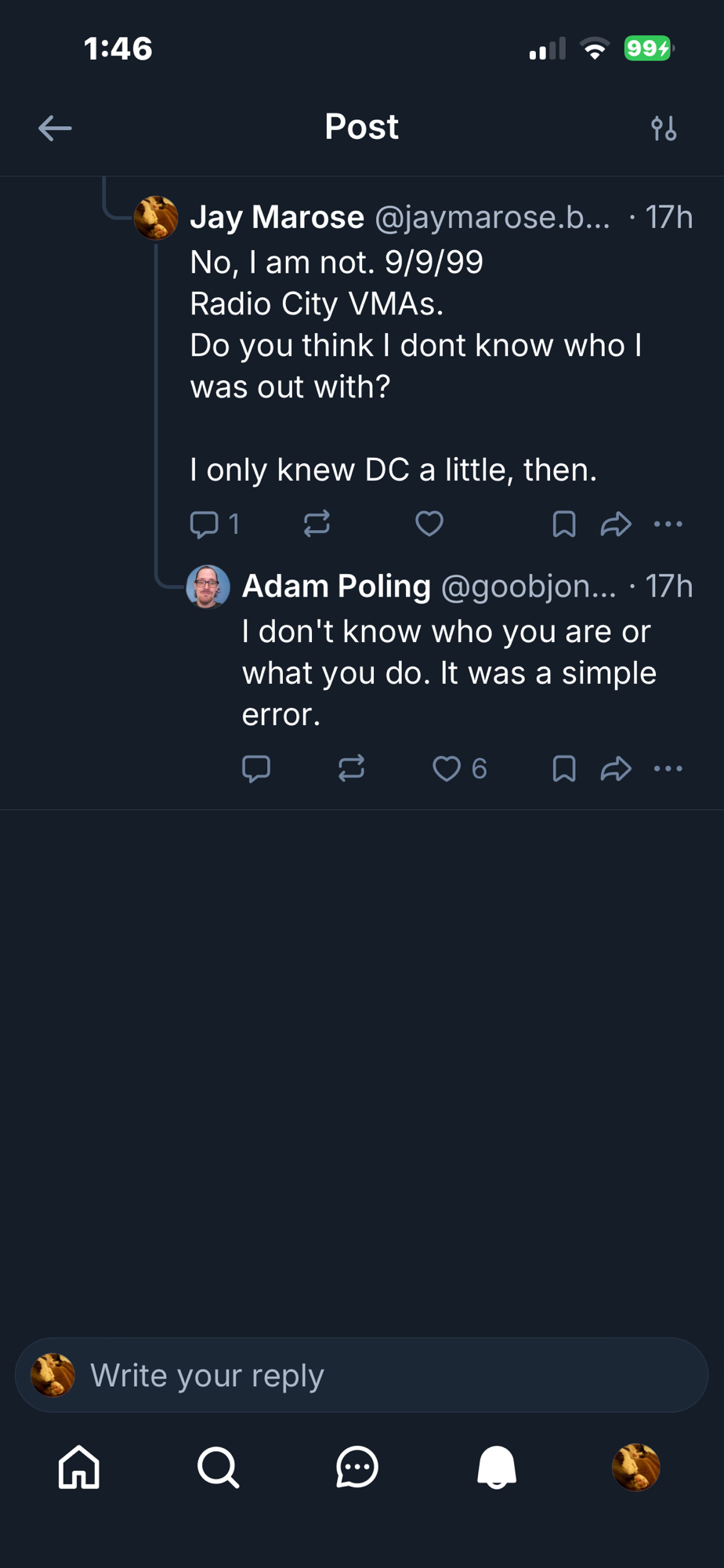
Task: Reply to Jay Marose's post
Action: click(205, 524)
